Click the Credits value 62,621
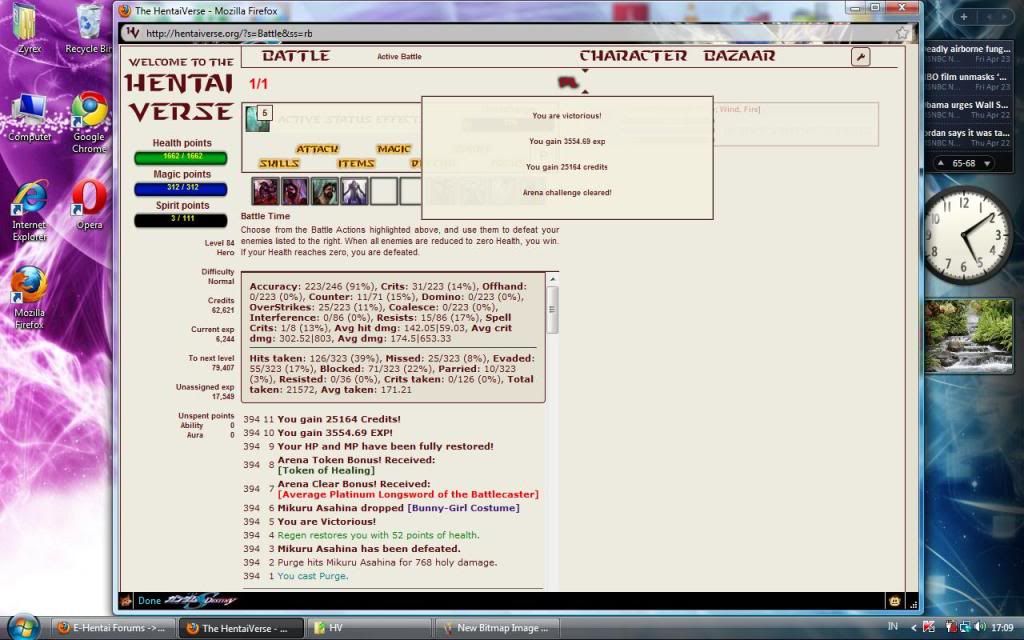1024x640 pixels. [223, 311]
